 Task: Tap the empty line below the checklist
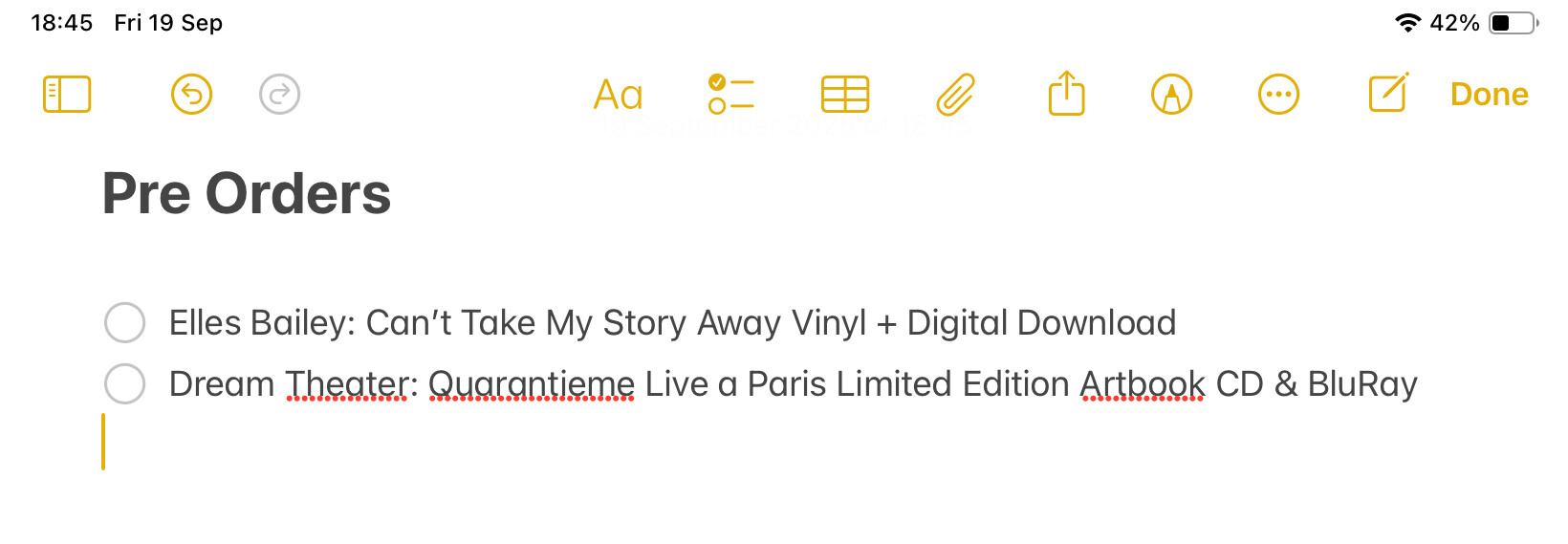[x=574, y=443]
